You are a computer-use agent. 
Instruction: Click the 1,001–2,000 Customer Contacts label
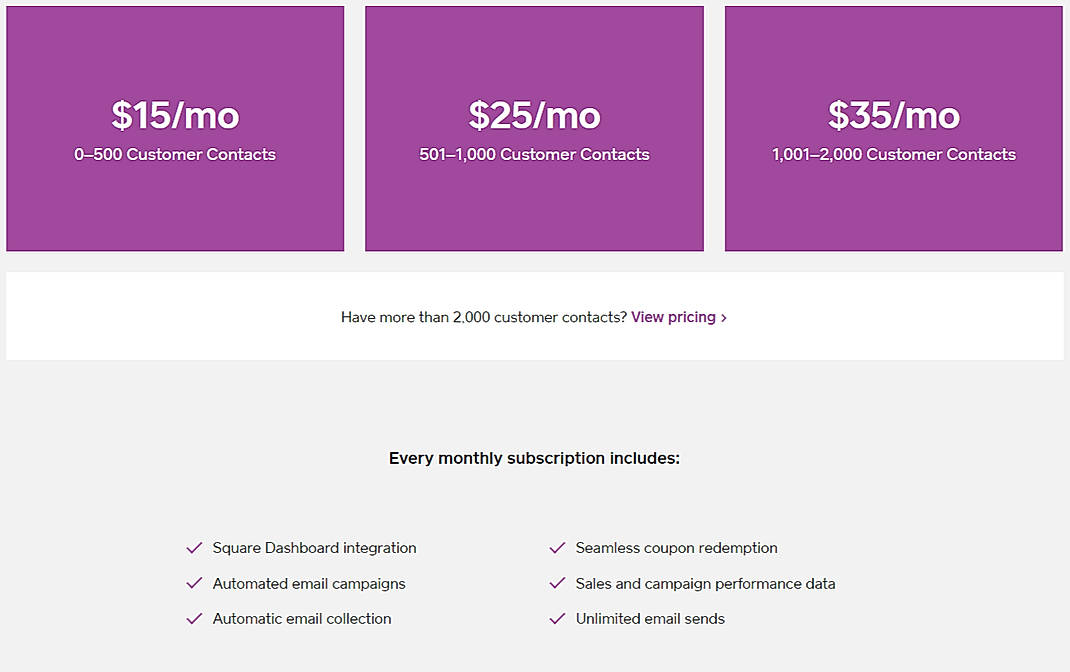pos(893,154)
